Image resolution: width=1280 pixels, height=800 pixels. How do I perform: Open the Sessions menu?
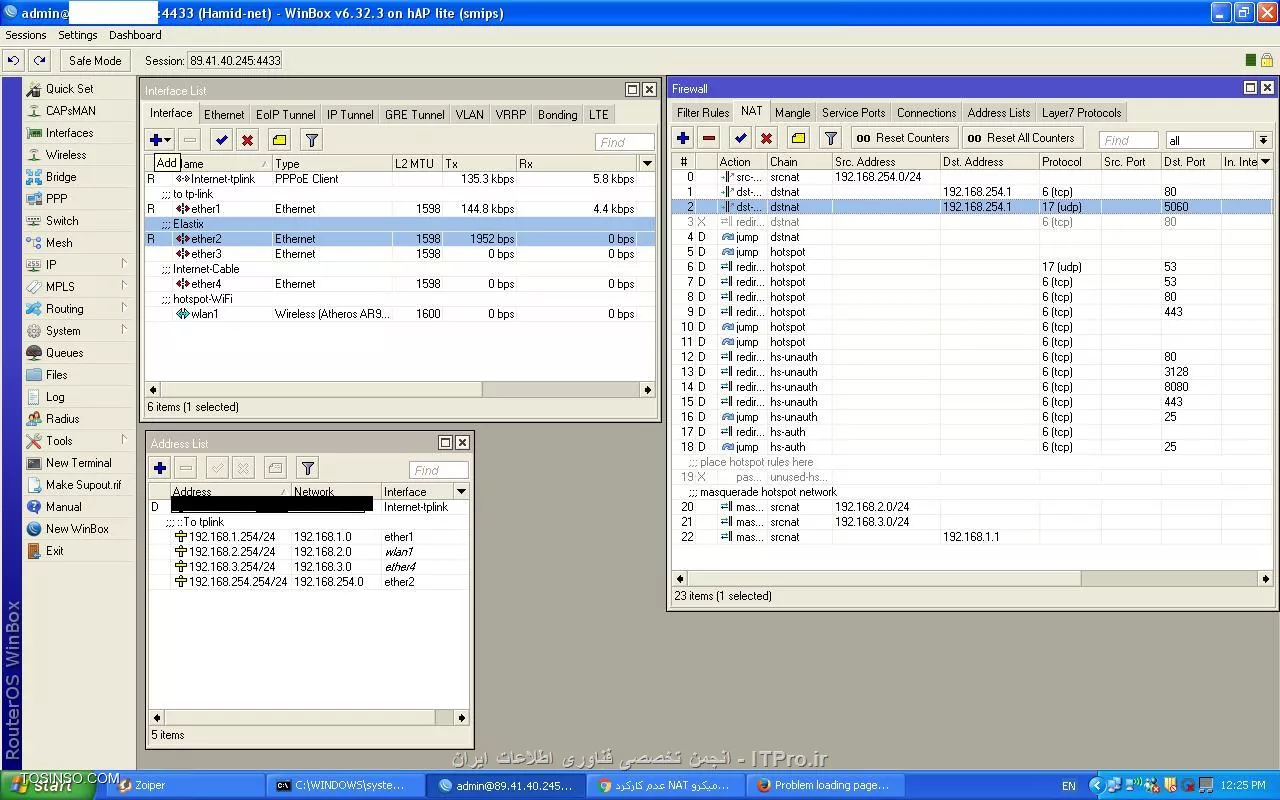coord(26,35)
